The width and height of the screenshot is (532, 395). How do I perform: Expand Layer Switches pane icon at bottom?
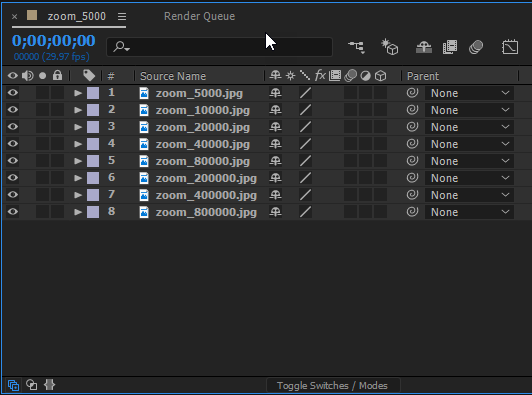(x=14, y=385)
